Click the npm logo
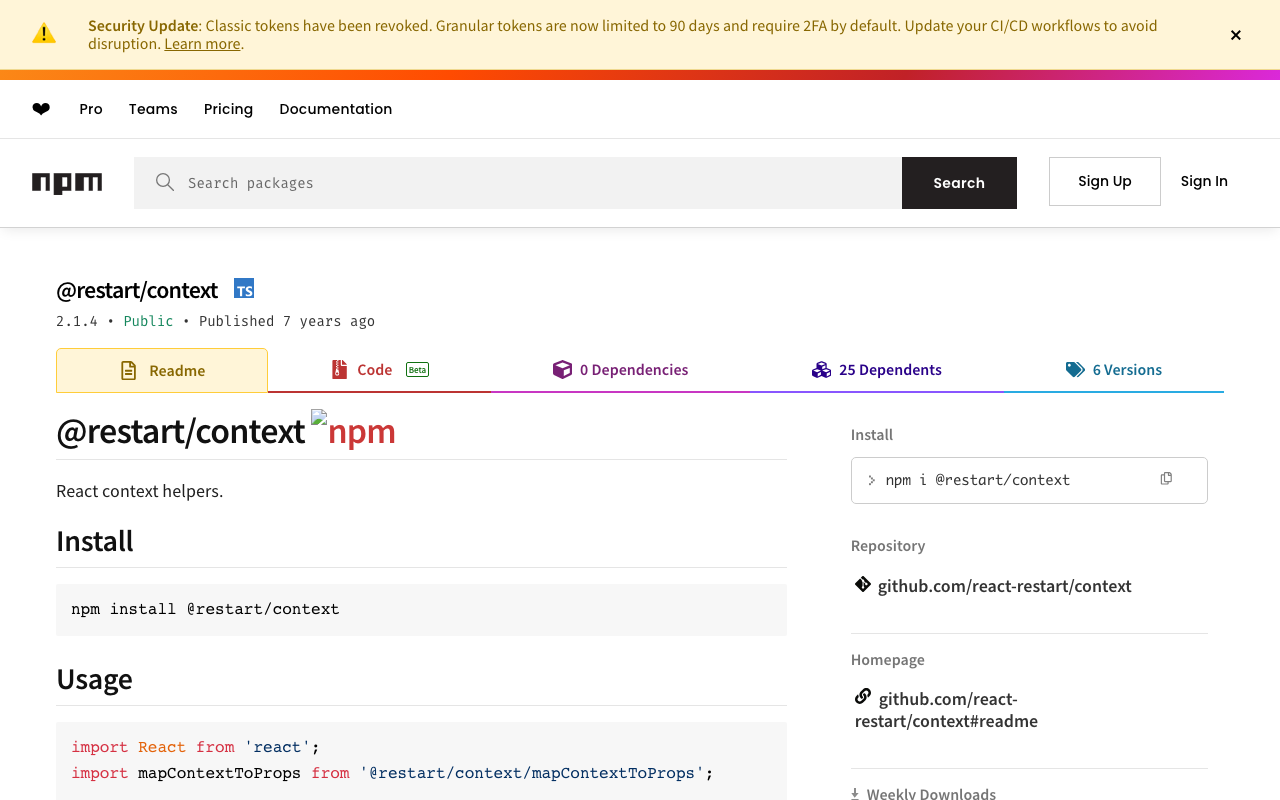1280x800 pixels. [67, 183]
